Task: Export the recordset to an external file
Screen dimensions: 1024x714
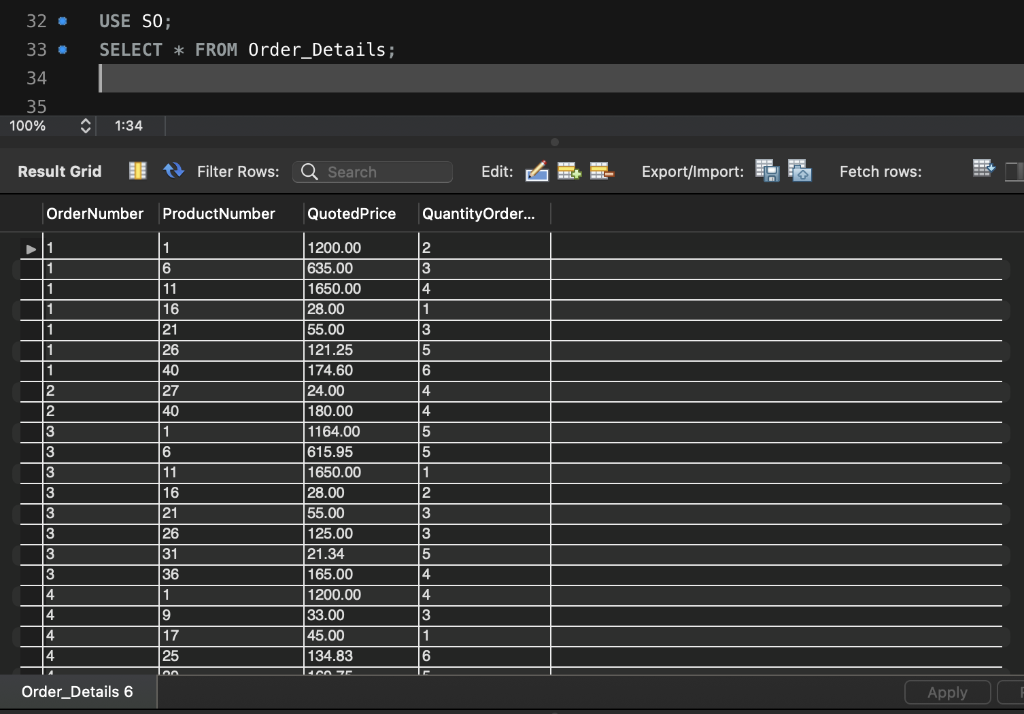Action: 766,171
